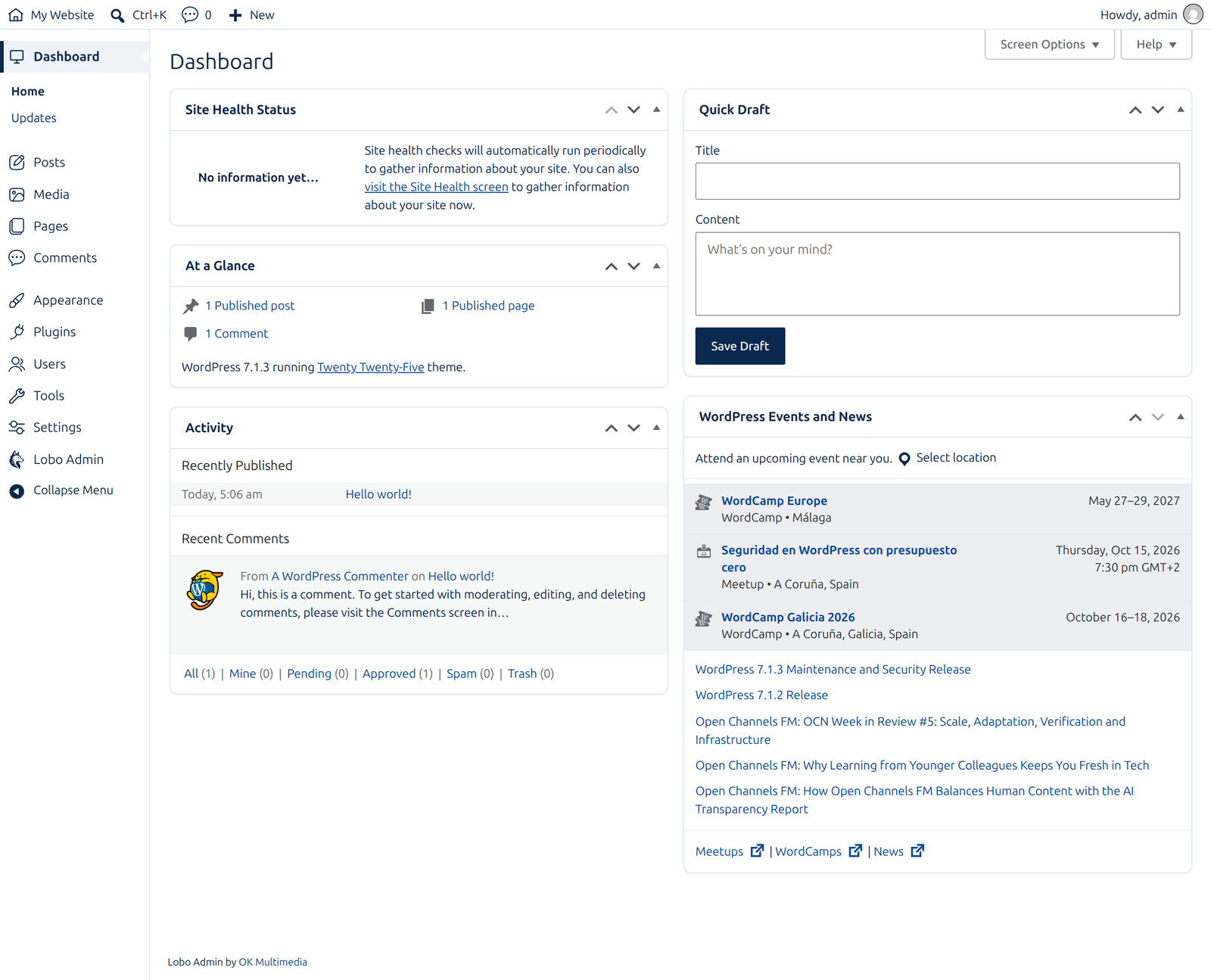Click the Users sidebar icon

tap(17, 364)
